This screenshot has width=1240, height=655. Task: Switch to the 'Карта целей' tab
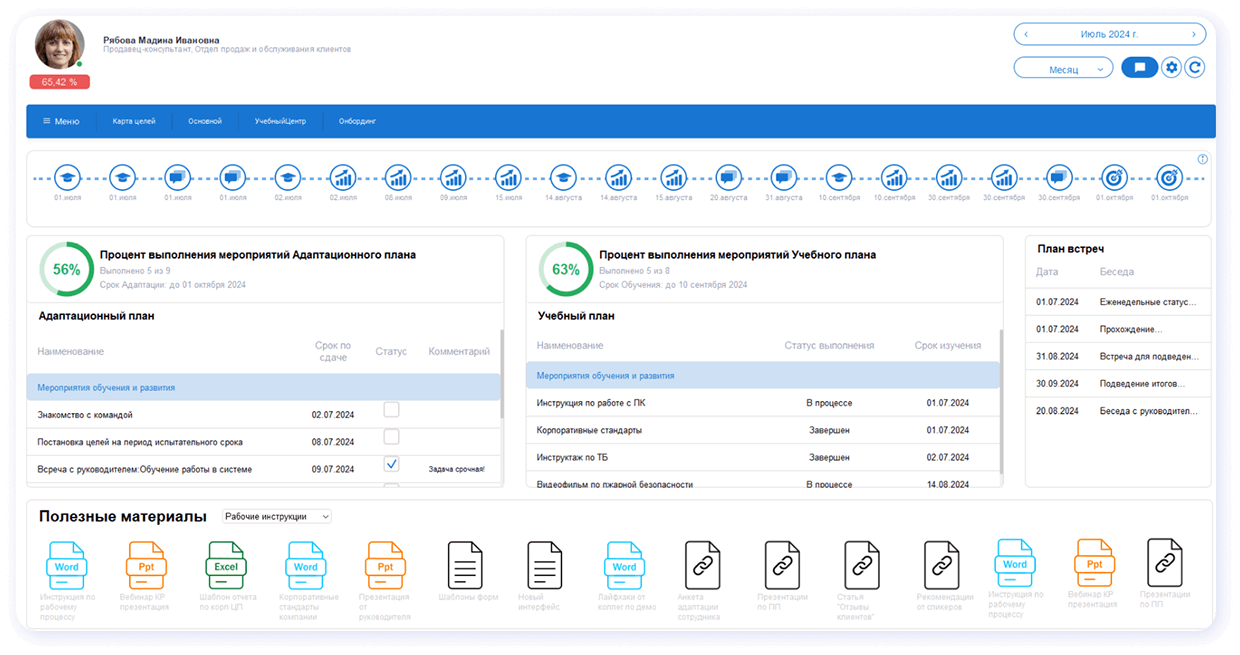coord(136,120)
